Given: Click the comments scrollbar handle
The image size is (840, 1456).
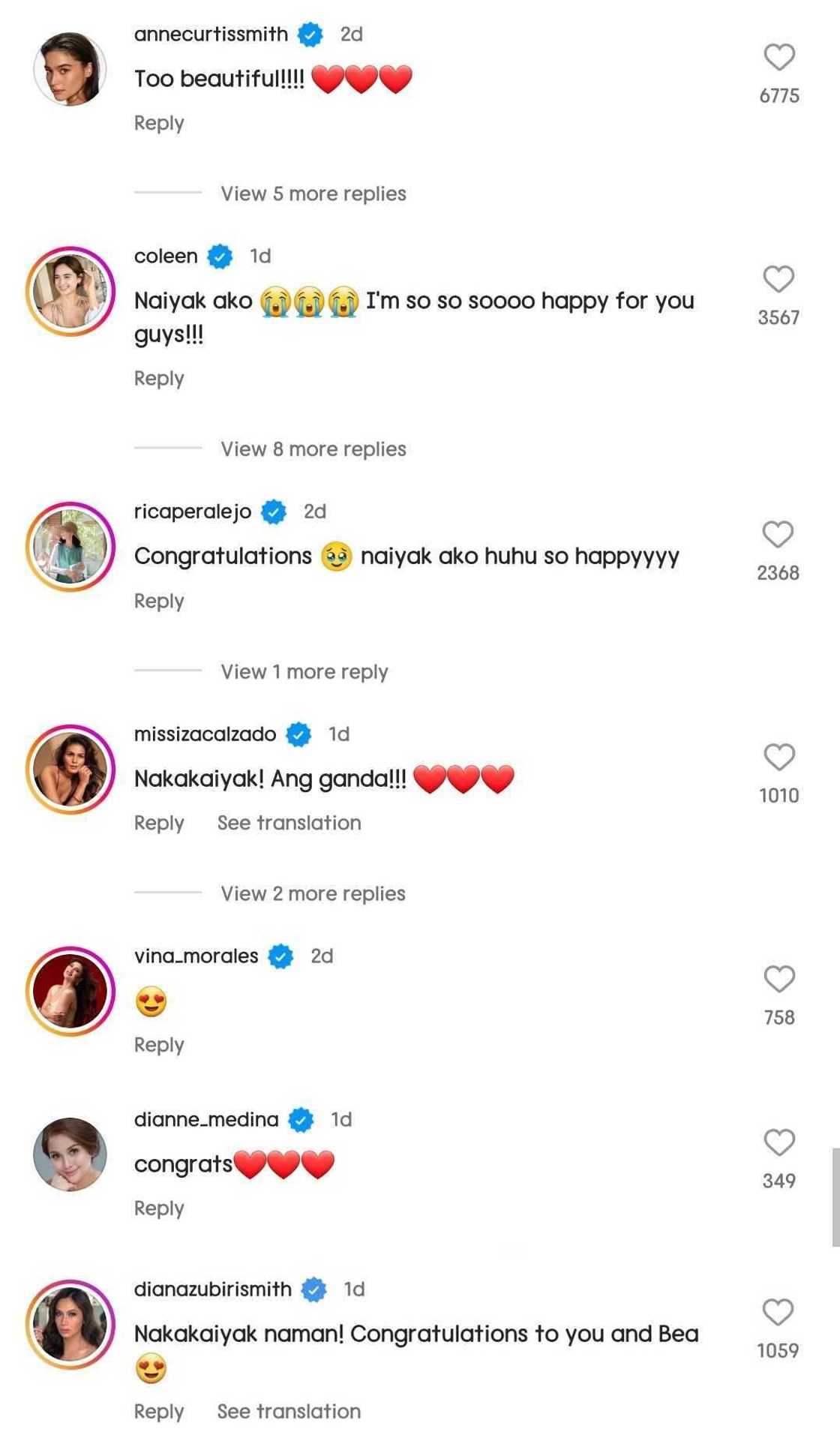Looking at the screenshot, I should 835,1196.
